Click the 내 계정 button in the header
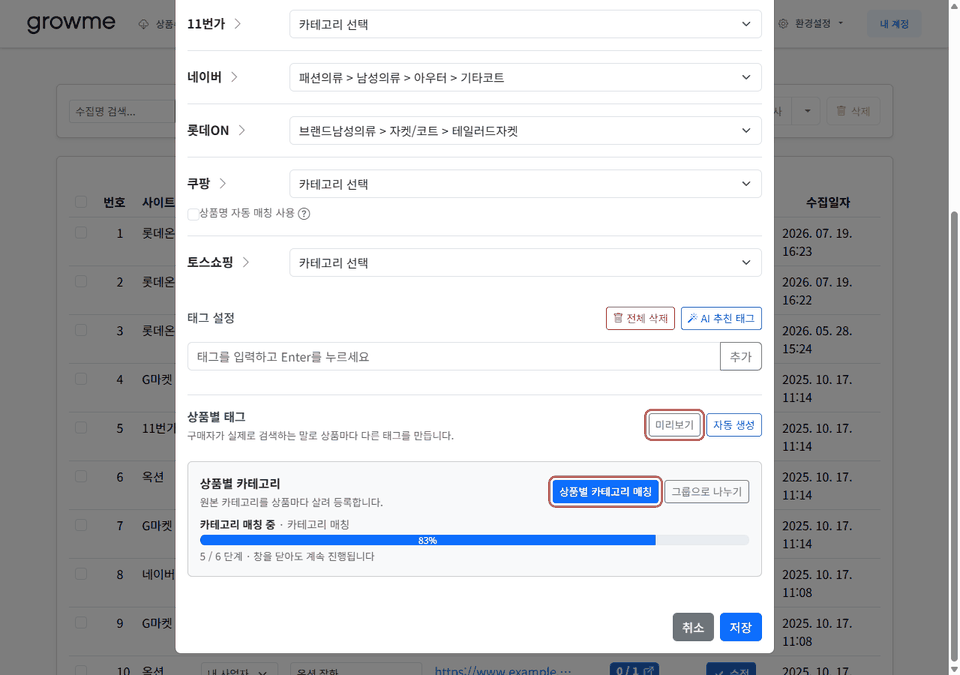 (x=894, y=24)
